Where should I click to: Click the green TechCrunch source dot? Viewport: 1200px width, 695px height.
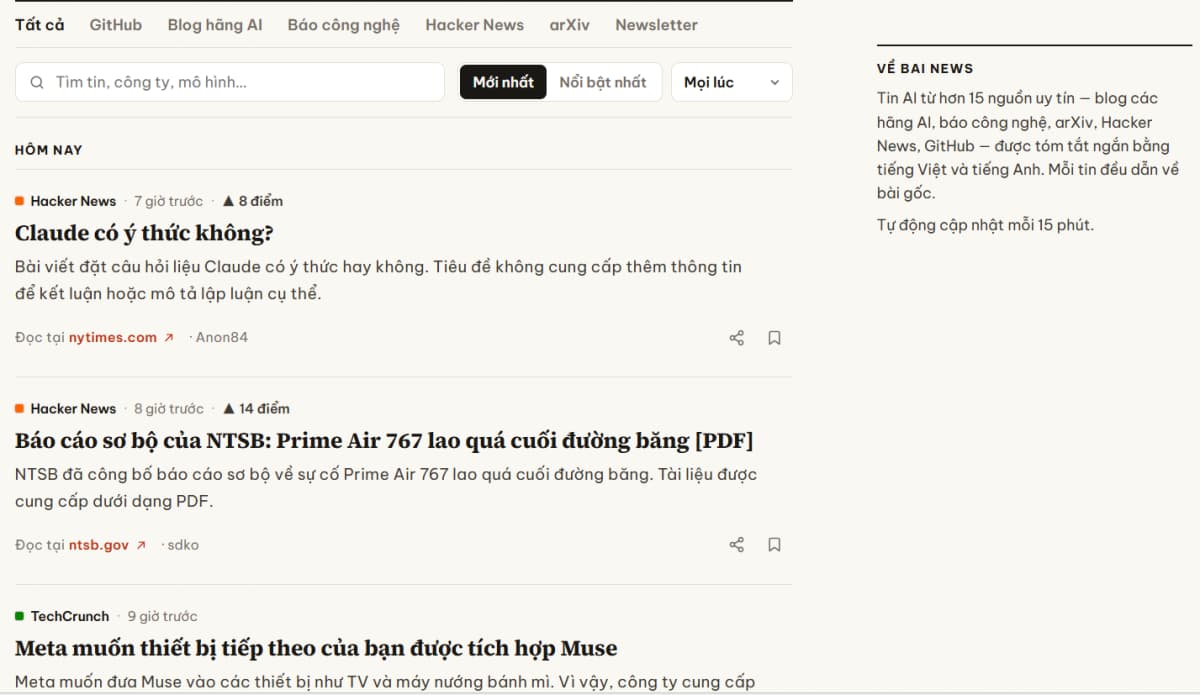click(x=19, y=616)
